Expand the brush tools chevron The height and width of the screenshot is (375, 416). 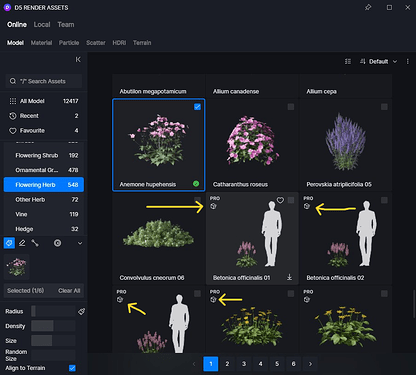pyautogui.click(x=80, y=243)
